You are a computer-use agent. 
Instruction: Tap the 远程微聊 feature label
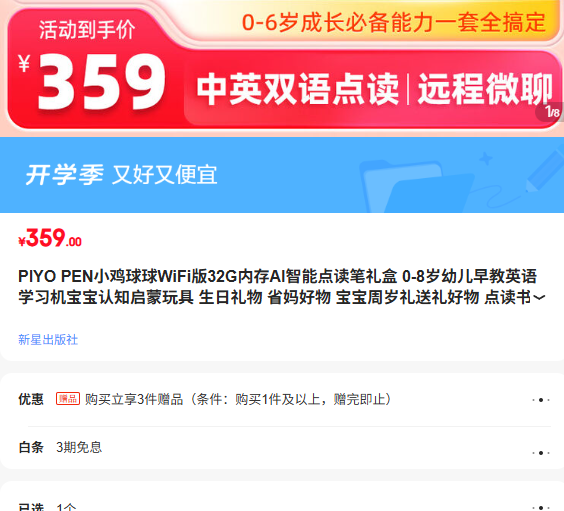(485, 89)
